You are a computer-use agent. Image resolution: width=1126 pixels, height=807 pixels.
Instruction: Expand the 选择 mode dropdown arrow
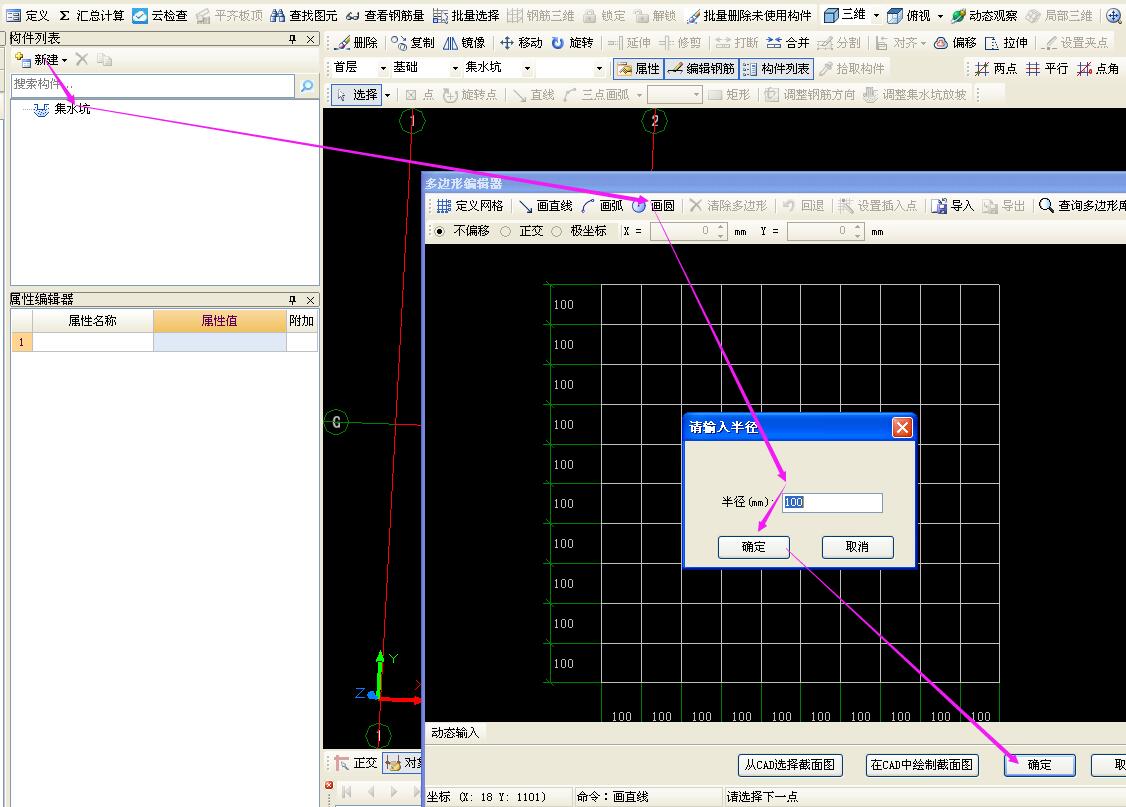[x=388, y=95]
